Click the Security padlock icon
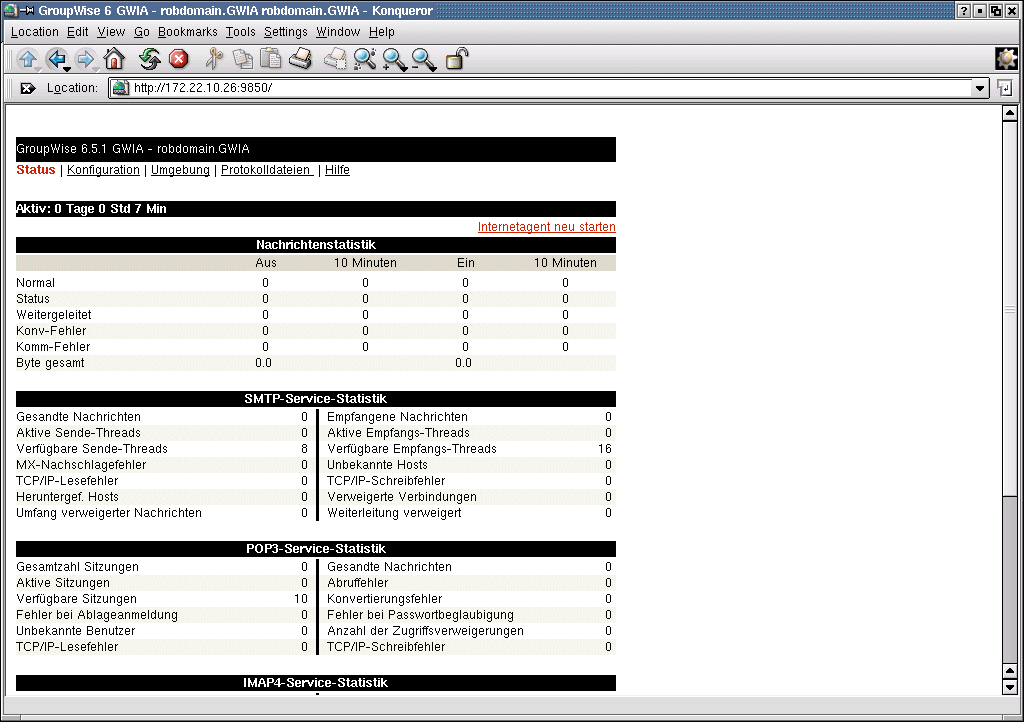This screenshot has height=722, width=1024. click(456, 59)
